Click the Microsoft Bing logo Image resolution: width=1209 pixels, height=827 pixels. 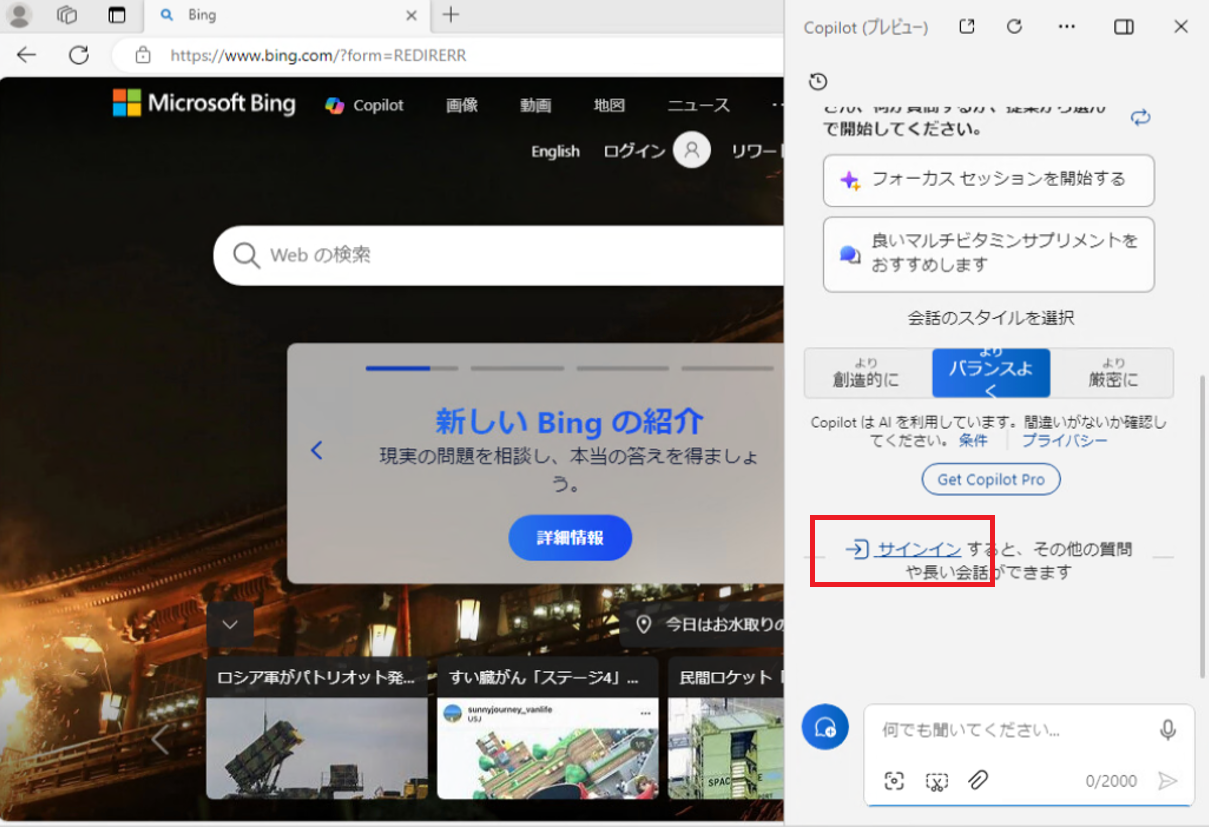[204, 103]
